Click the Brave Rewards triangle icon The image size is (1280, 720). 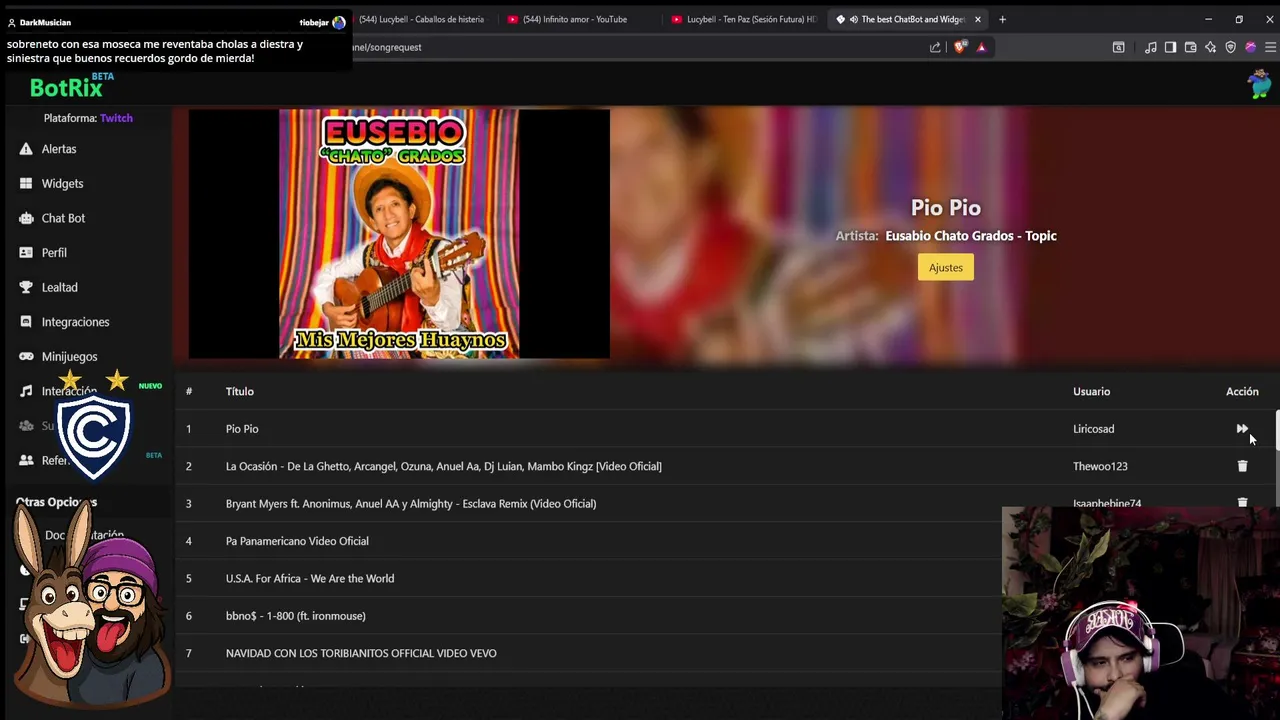[x=981, y=47]
